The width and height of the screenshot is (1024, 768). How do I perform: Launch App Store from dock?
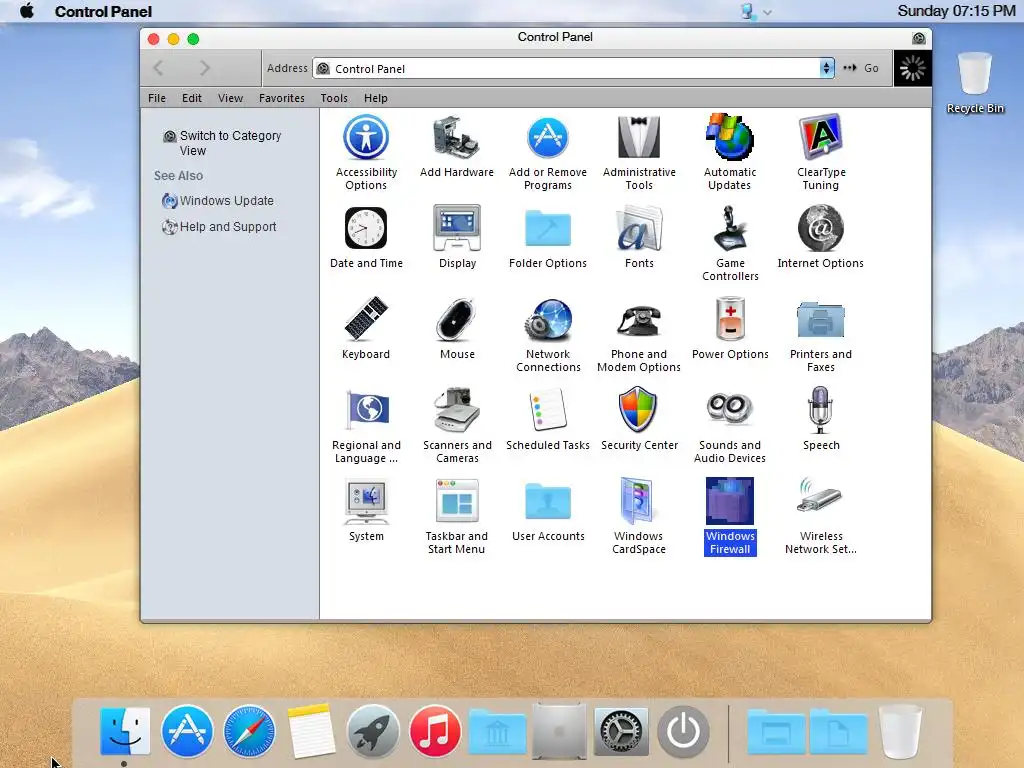187,731
